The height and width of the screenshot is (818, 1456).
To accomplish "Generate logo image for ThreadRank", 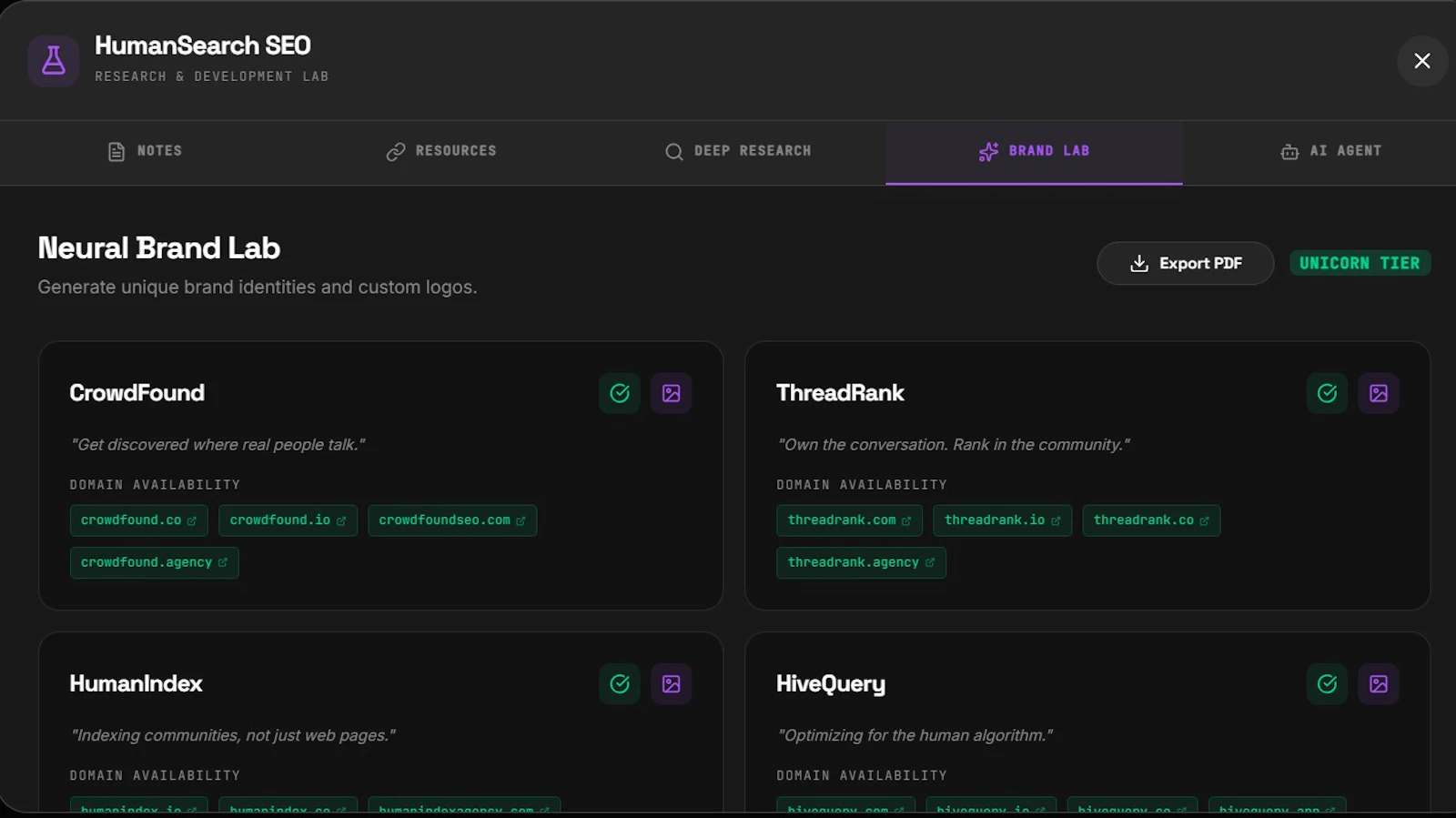I will [x=1379, y=393].
